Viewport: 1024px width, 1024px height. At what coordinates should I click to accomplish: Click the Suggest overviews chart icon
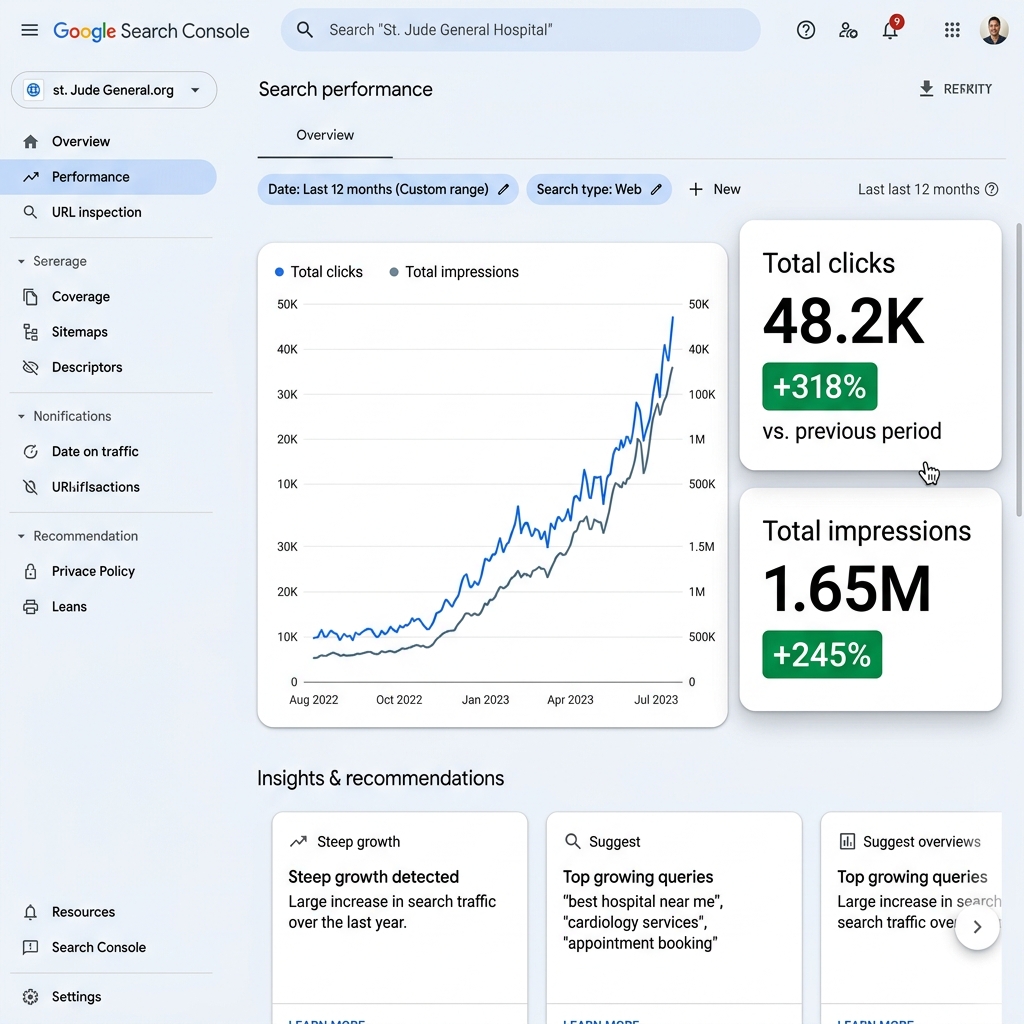point(847,841)
